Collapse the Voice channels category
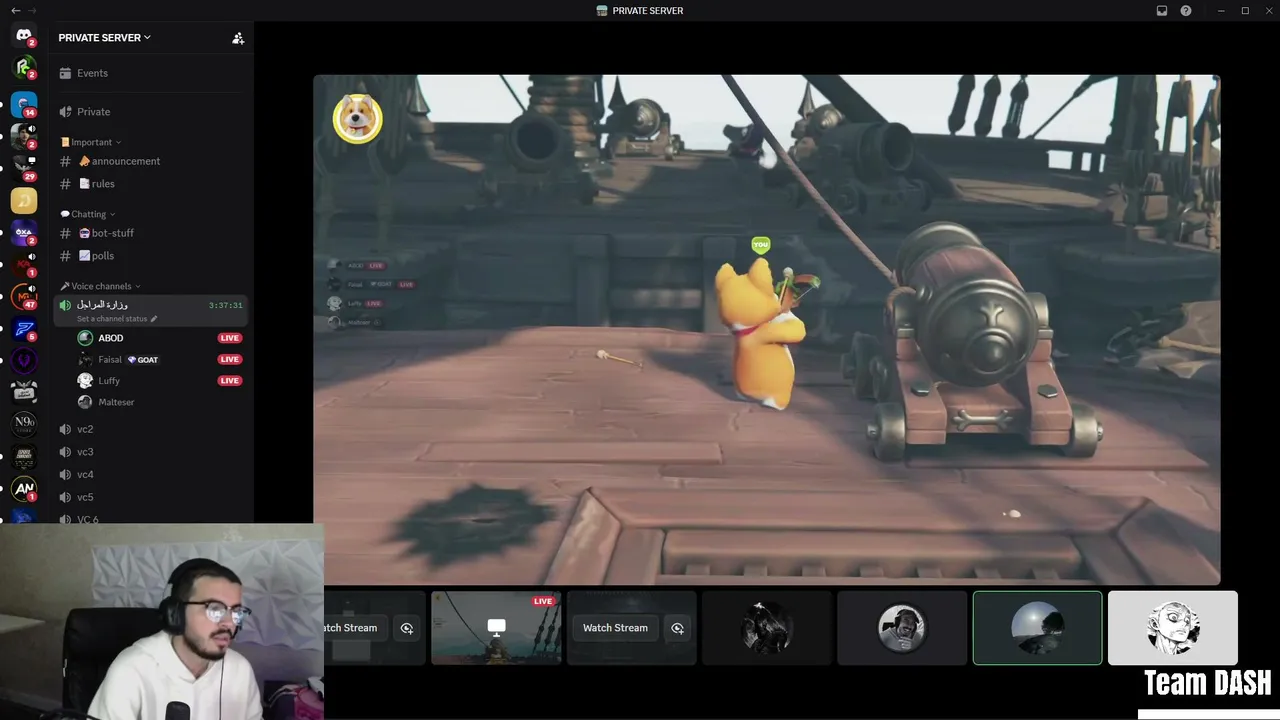The height and width of the screenshot is (720, 1280). [x=100, y=286]
